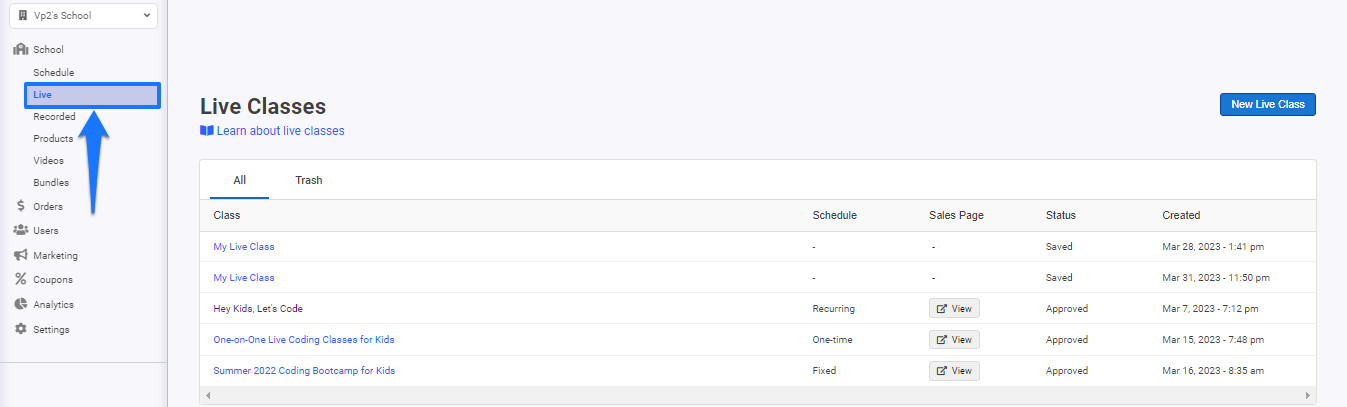1347x407 pixels.
Task: Click the School building icon in sidebar
Action: click(20, 49)
